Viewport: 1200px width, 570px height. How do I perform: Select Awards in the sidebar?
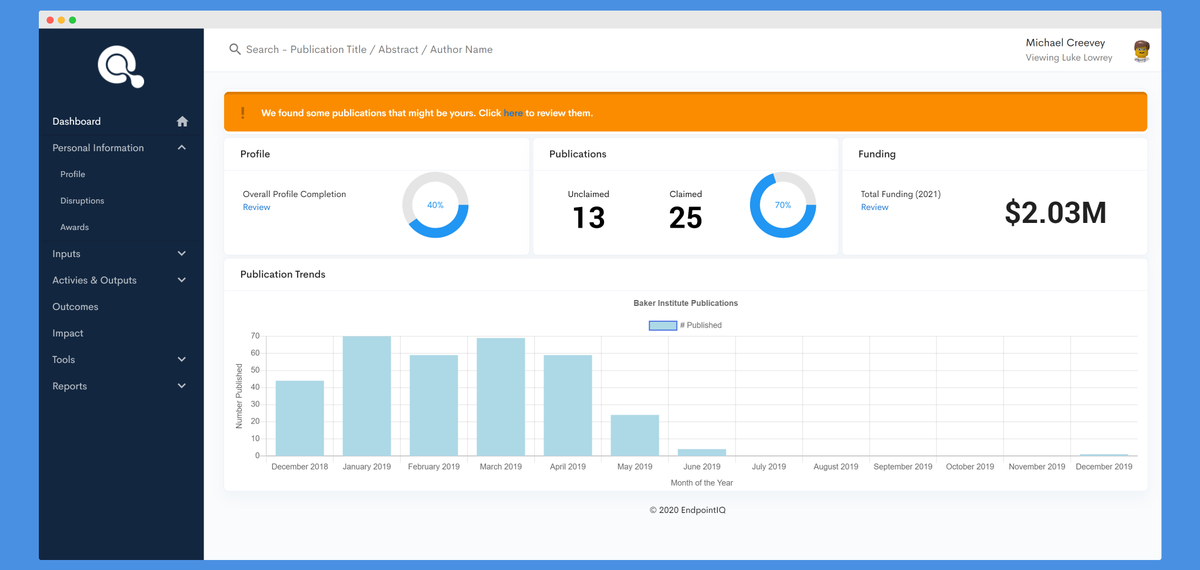[74, 227]
